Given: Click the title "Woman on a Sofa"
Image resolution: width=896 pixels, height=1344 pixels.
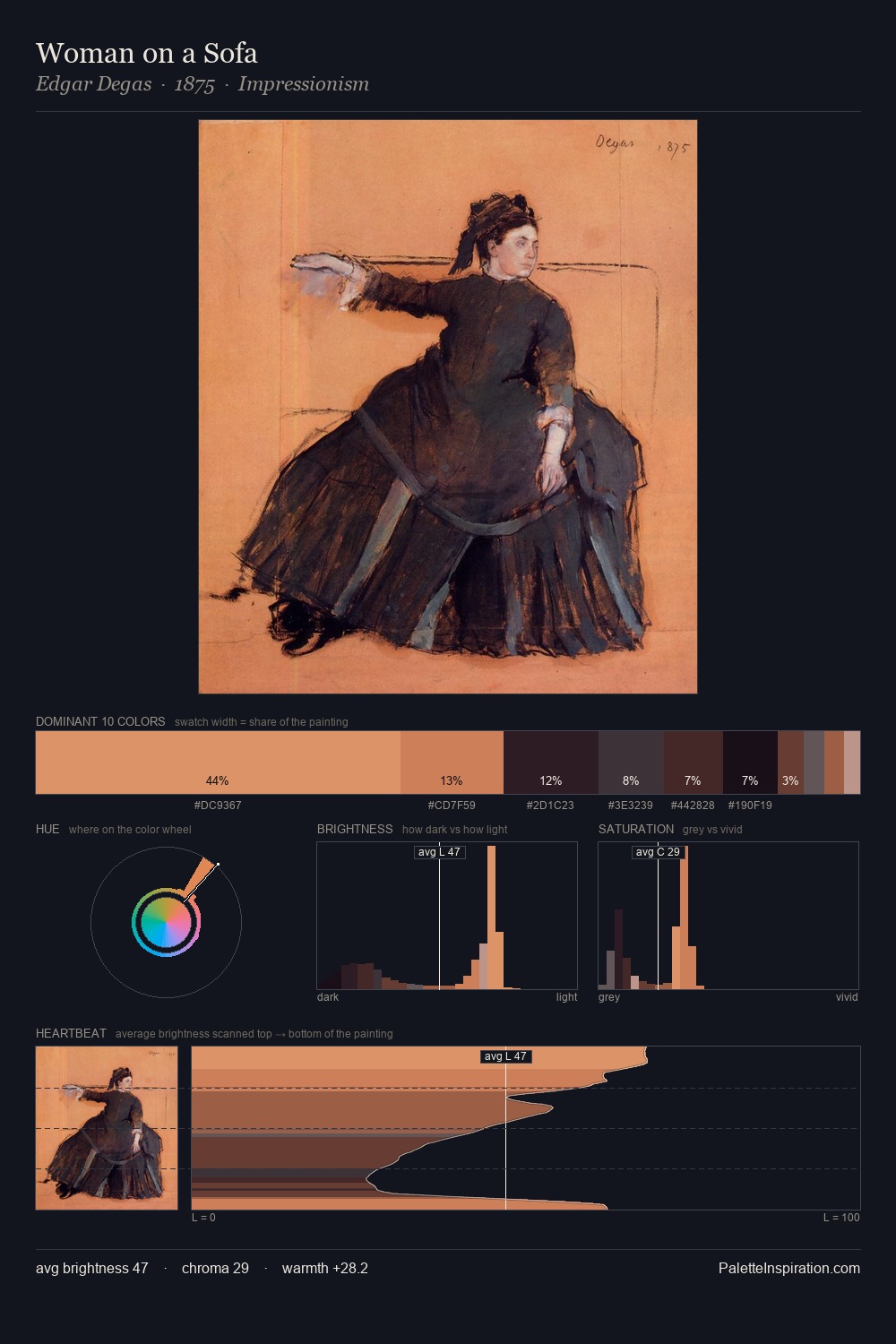Looking at the screenshot, I should pyautogui.click(x=146, y=53).
